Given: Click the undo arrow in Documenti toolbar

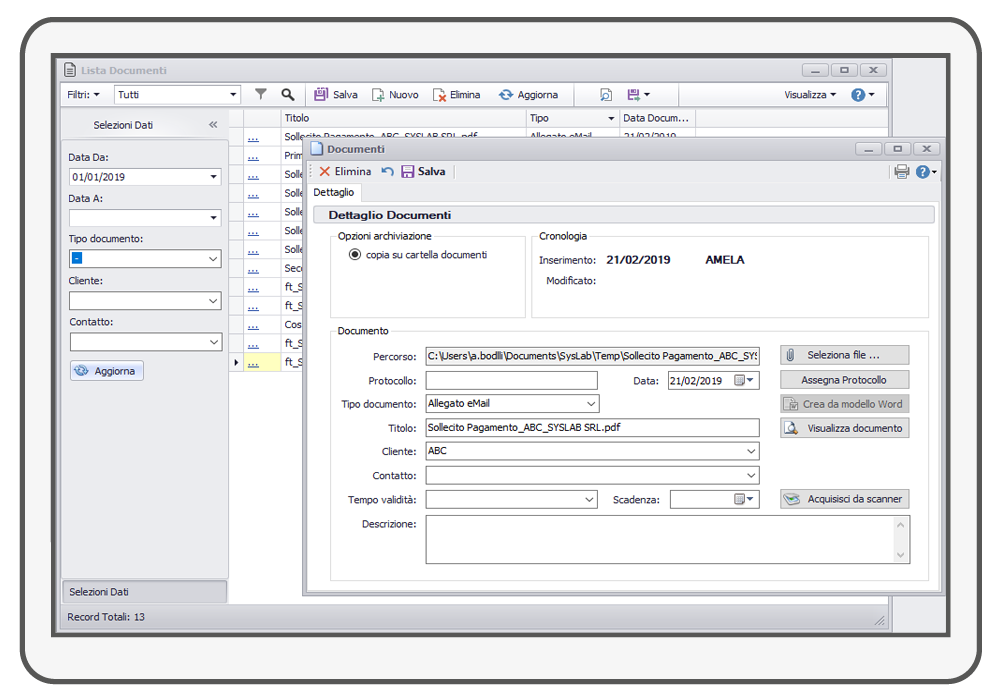Looking at the screenshot, I should point(387,171).
